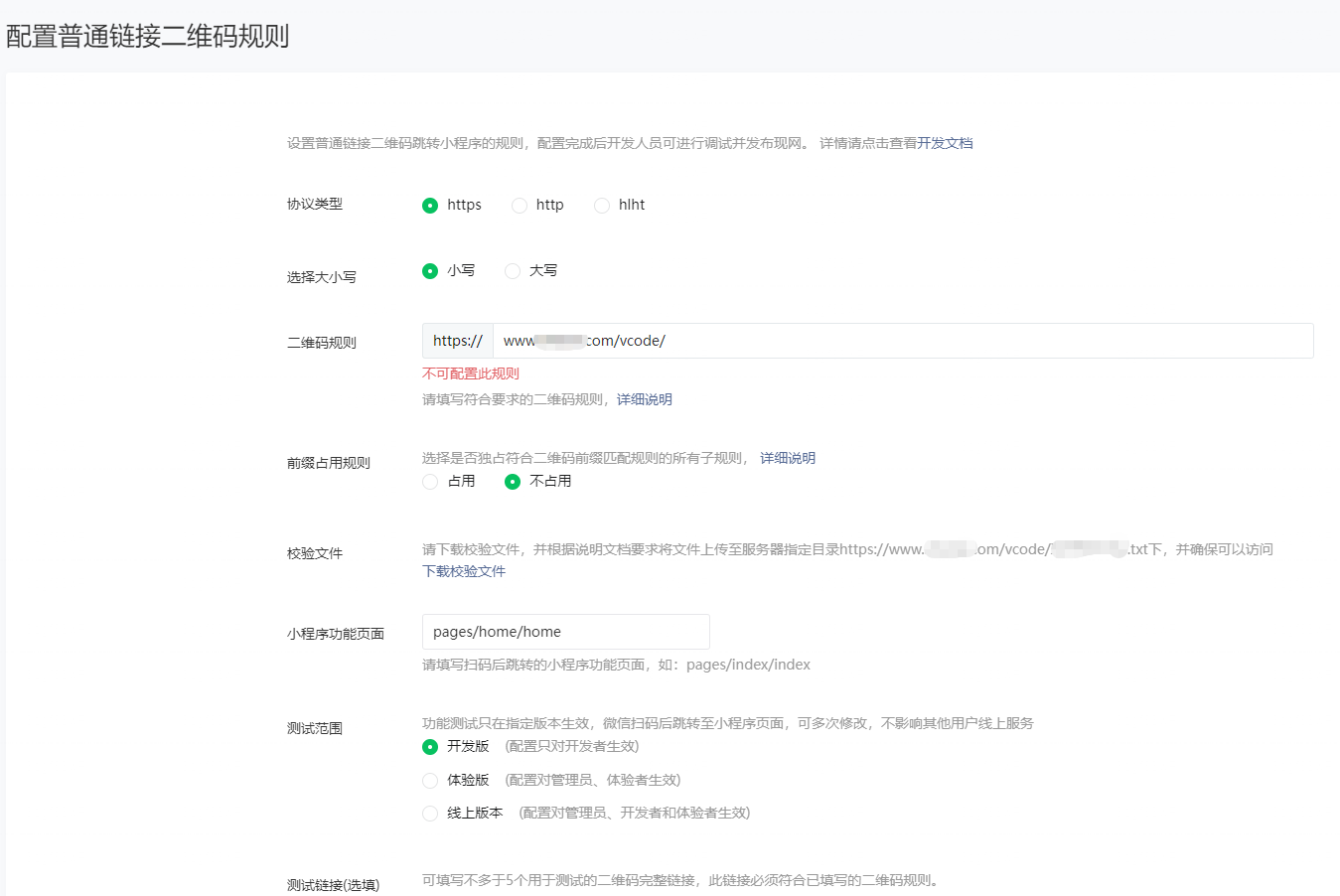Click the 前缀占用规则 label
1340x896 pixels.
tap(329, 463)
